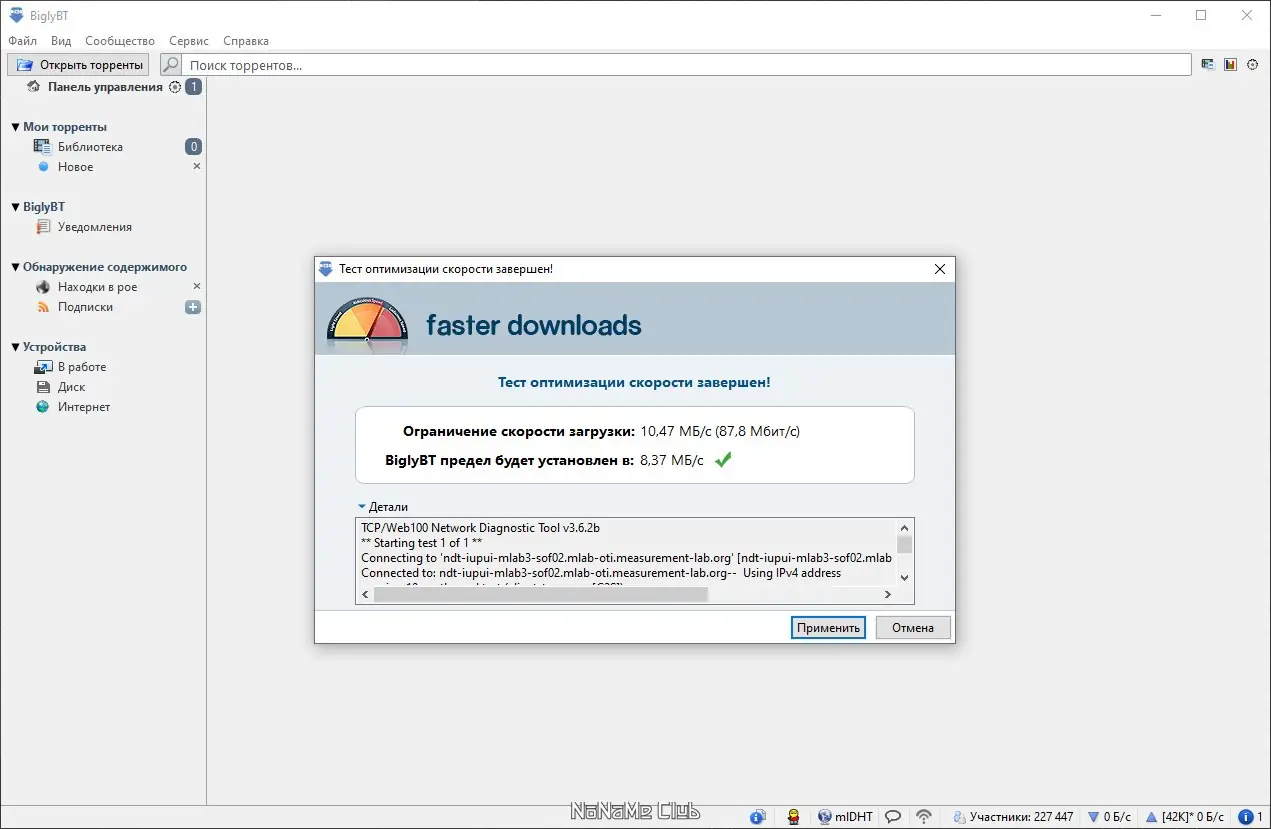This screenshot has height=829, width=1271.
Task: Click the blue dot icon beside Новое
Action: [43, 167]
